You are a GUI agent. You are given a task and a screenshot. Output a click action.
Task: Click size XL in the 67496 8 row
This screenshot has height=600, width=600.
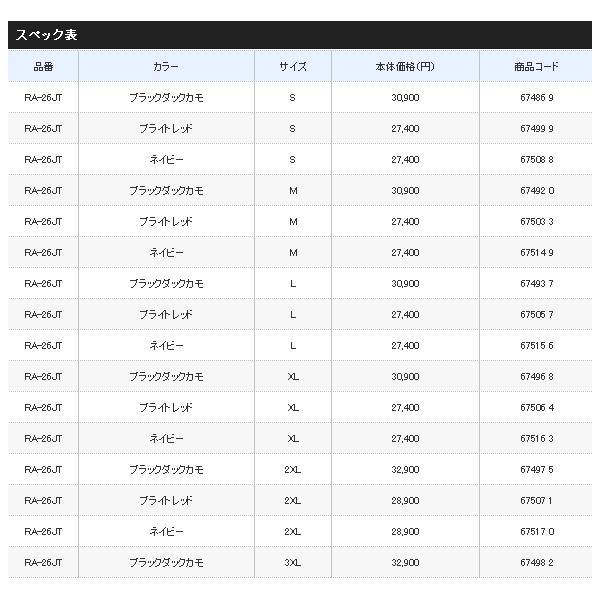pyautogui.click(x=293, y=377)
